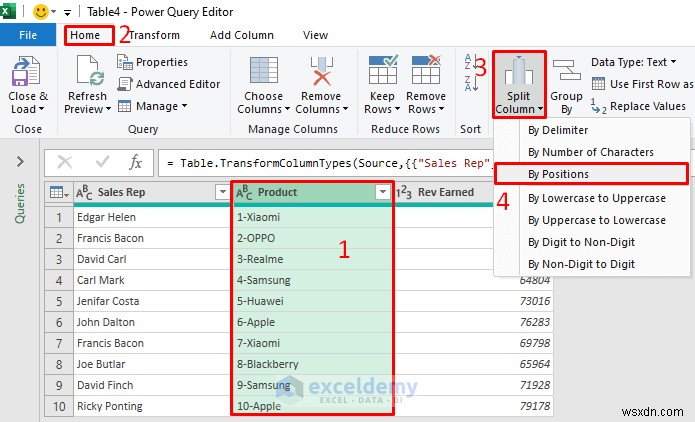Sort descending with the Z-A icon
Image resolution: width=695 pixels, height=422 pixels.
pos(471,83)
